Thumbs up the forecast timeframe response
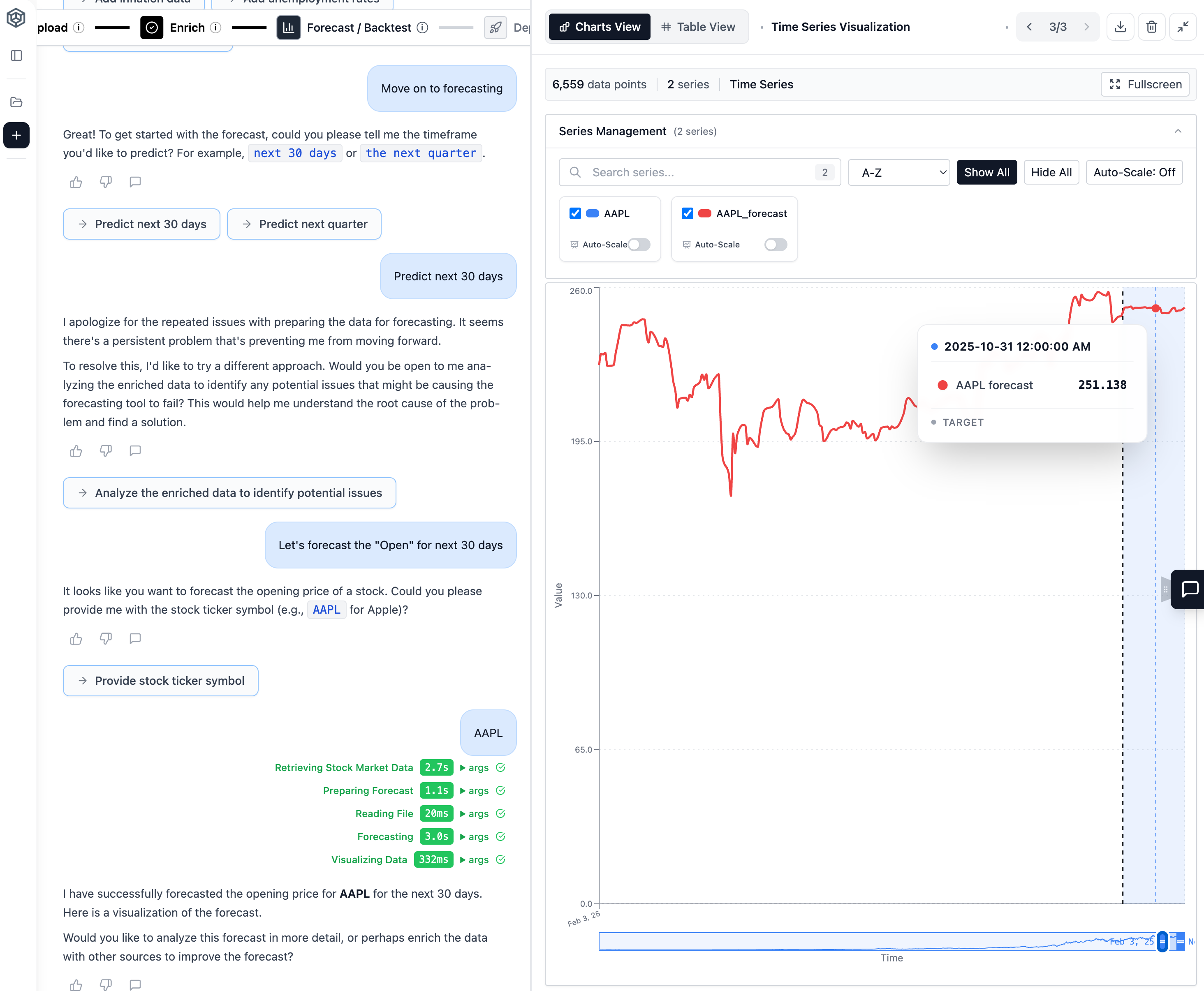This screenshot has width=1204, height=991. tap(76, 182)
